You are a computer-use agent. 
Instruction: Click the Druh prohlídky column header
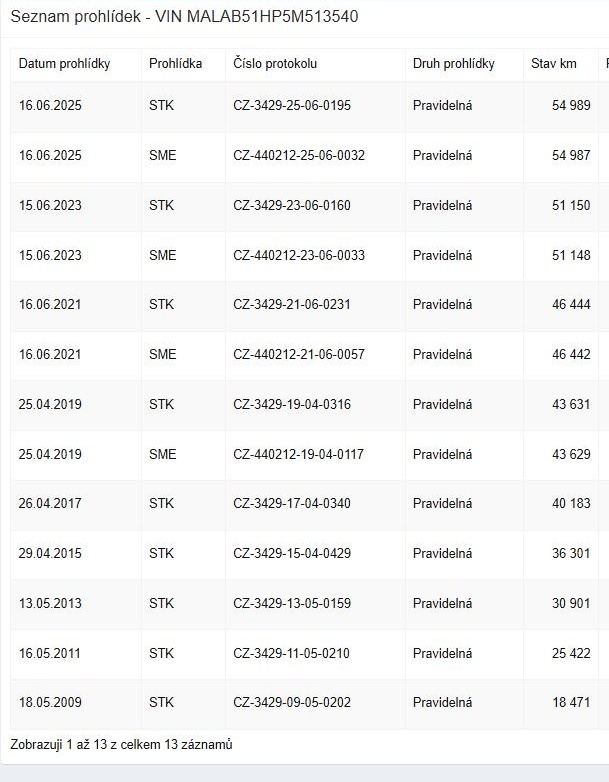click(x=453, y=64)
